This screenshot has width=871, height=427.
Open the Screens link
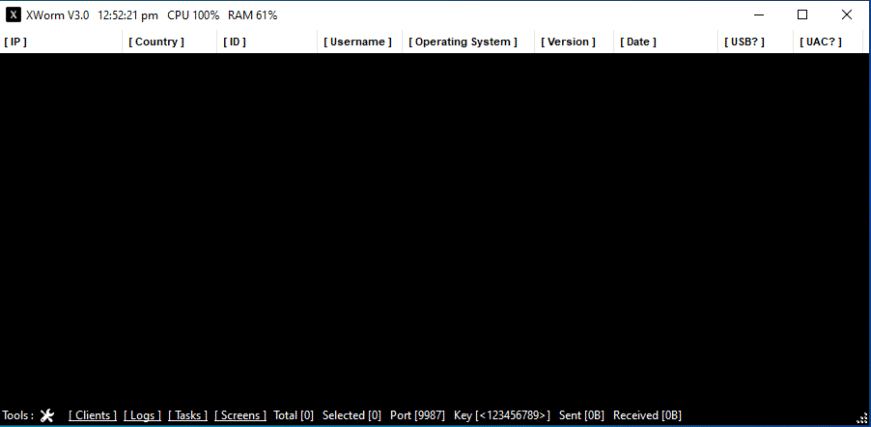point(241,415)
